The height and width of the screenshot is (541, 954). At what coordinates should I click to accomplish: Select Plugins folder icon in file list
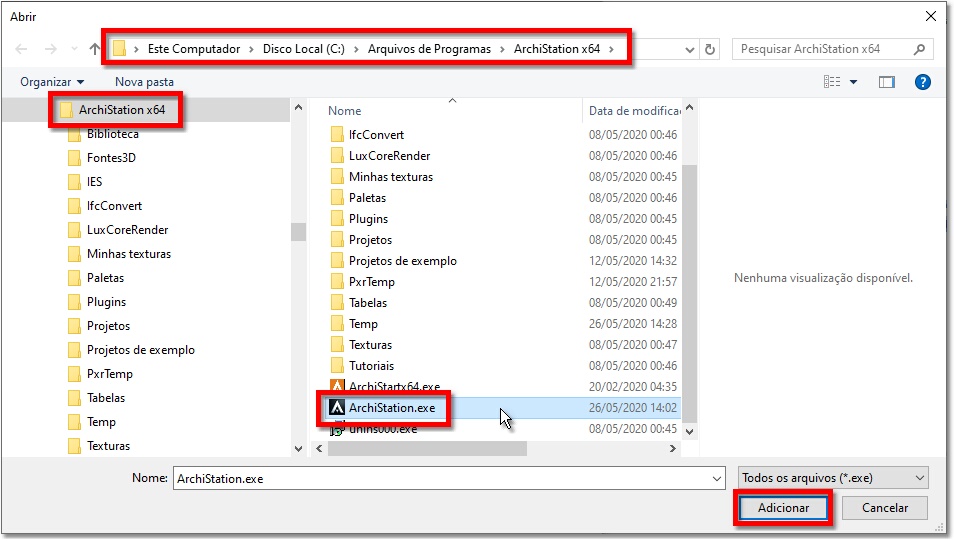pyautogui.click(x=337, y=218)
